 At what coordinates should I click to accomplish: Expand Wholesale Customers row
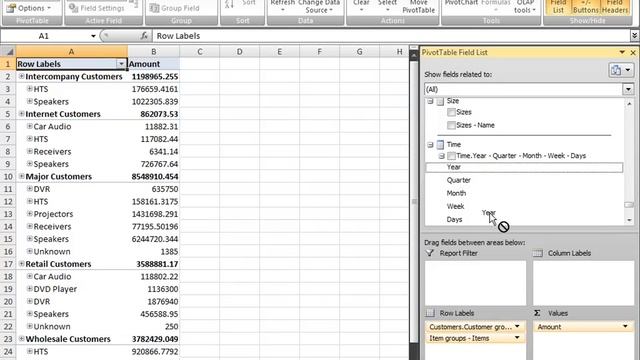pos(21,339)
